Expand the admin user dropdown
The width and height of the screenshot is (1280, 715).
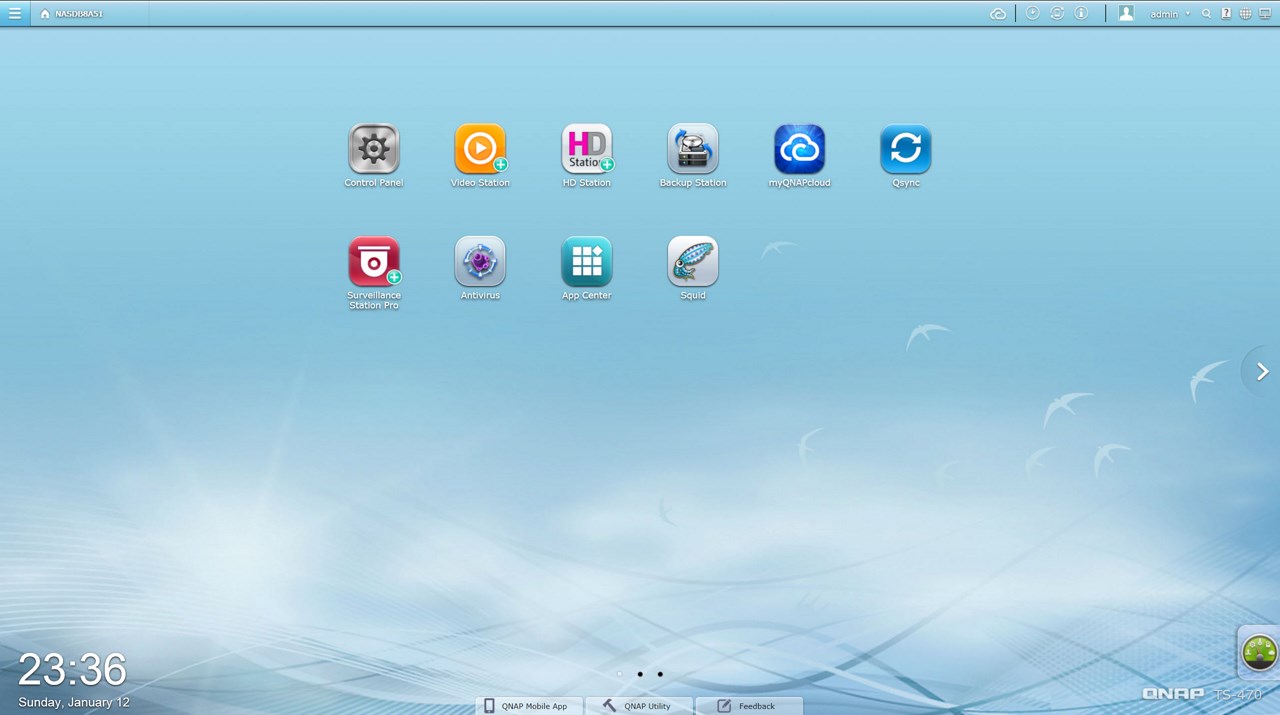click(x=1170, y=14)
